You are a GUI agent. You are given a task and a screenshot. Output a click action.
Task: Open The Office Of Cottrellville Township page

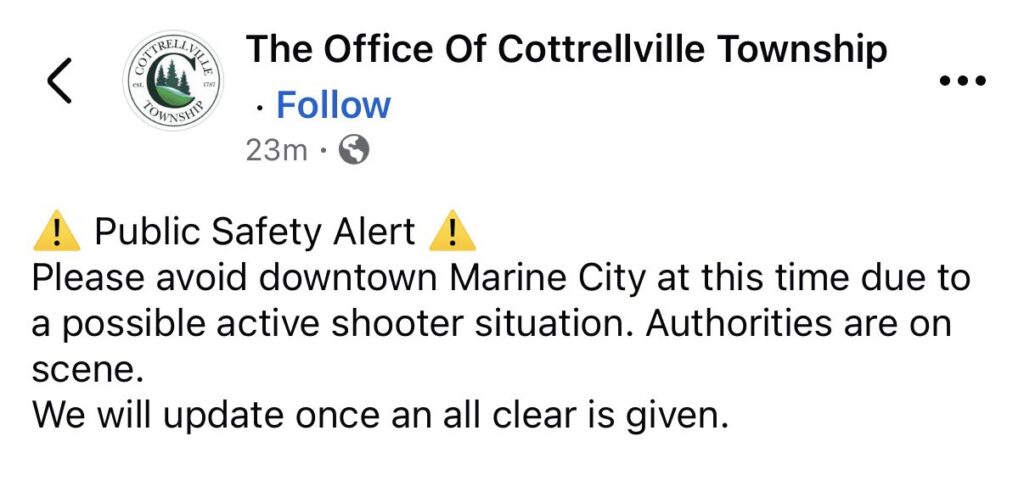point(566,49)
